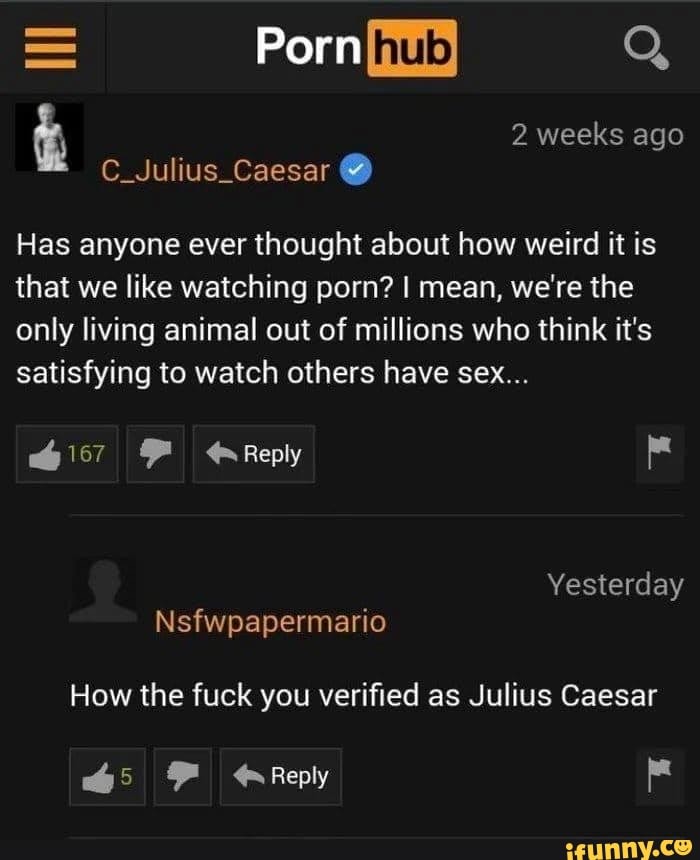Screen dimensions: 700x860
Task: Visit the Nsfwpapermario username profile
Action: coord(271,622)
